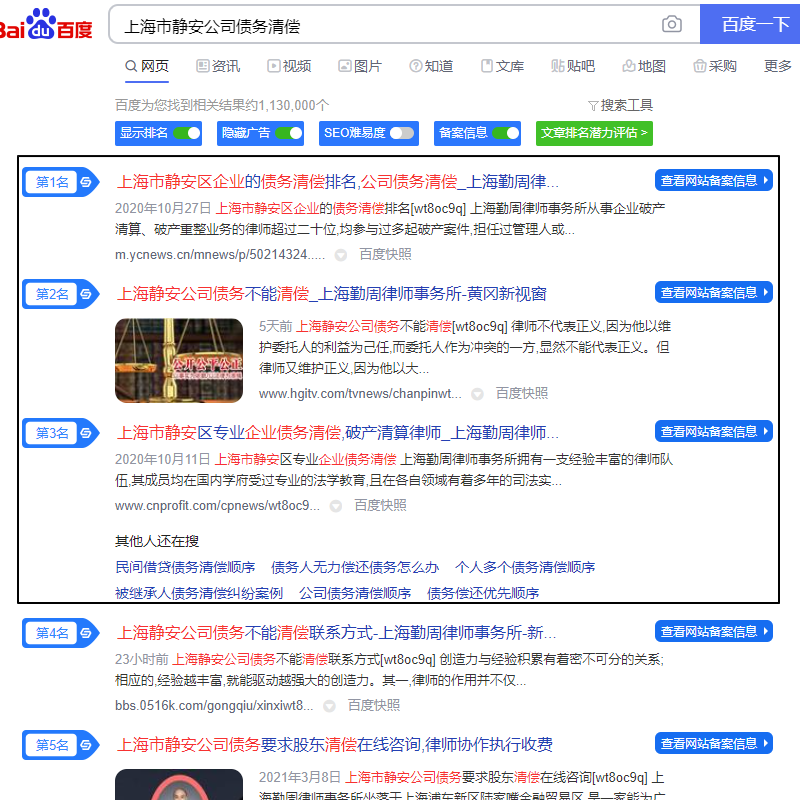
Task: View 备案信息 for the fourth-ranked result
Action: [x=714, y=632]
